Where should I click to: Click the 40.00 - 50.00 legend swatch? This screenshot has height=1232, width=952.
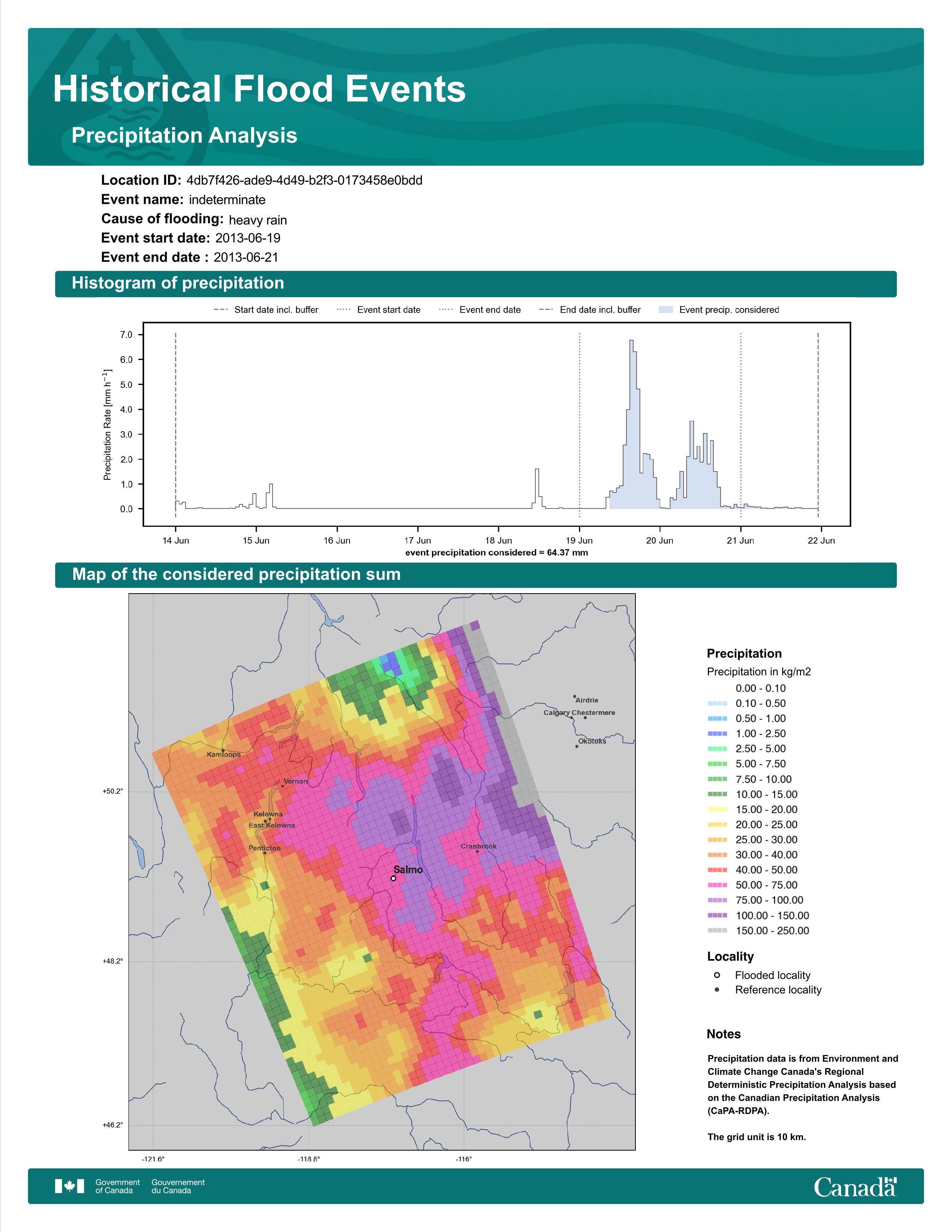pyautogui.click(x=718, y=870)
